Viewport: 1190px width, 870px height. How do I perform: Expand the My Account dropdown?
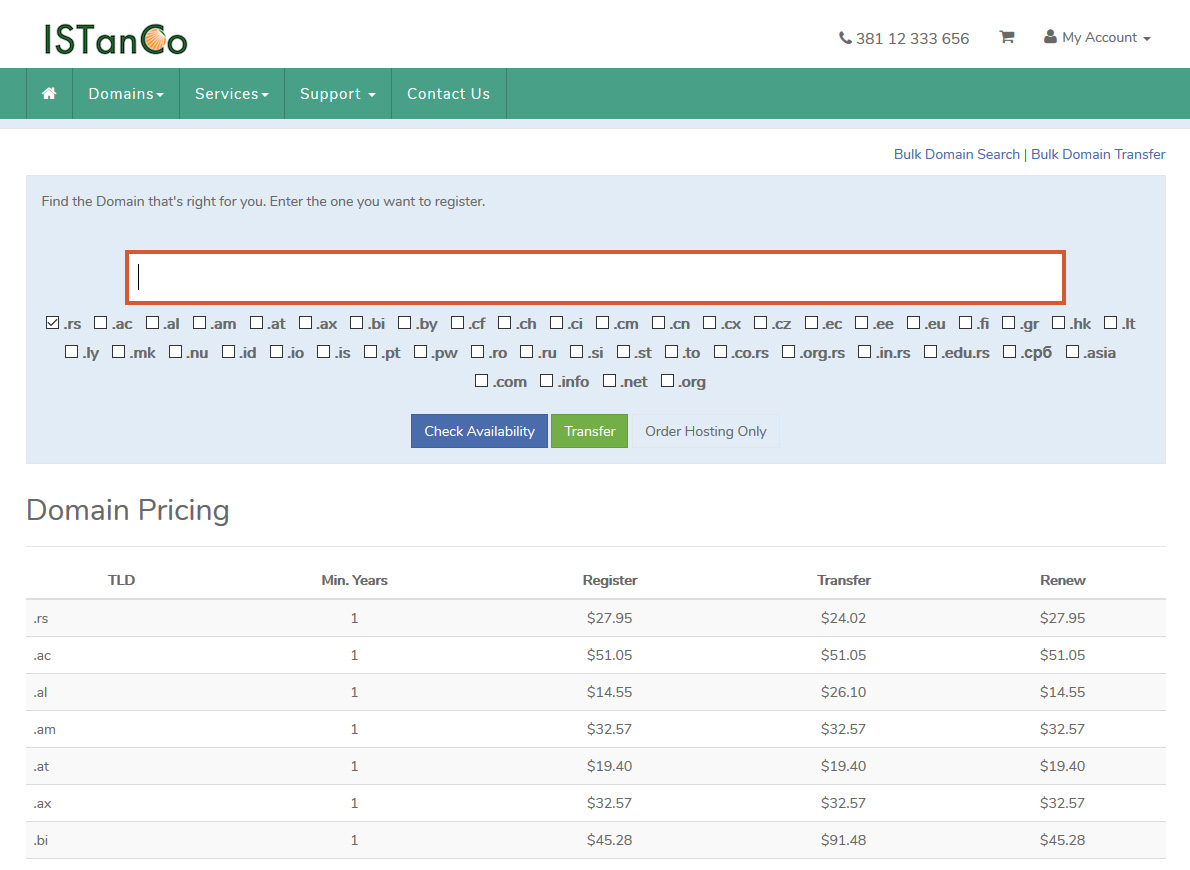1097,37
